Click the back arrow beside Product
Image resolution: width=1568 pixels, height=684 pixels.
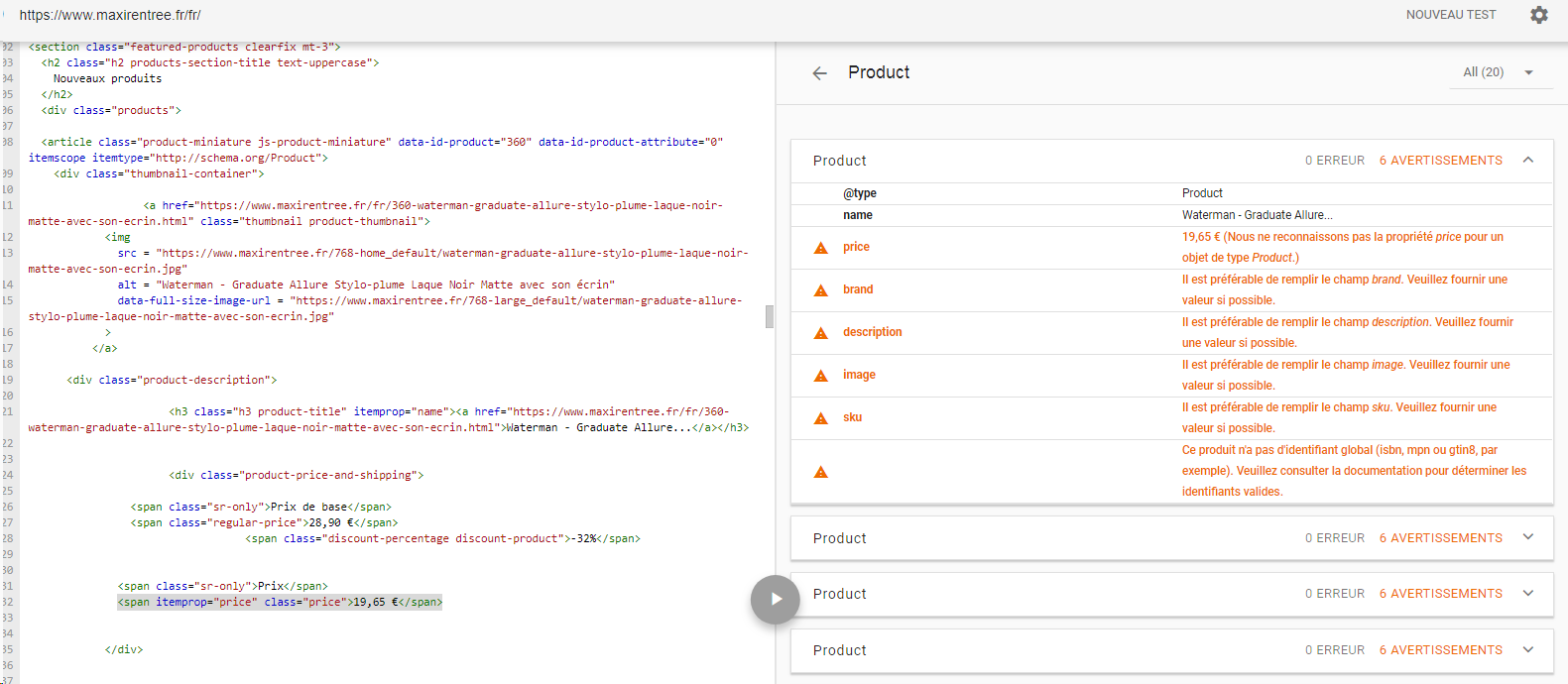pos(819,73)
